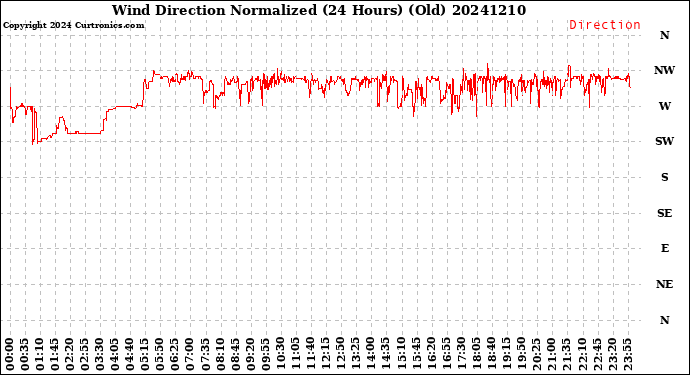This screenshot has height=375, width=690.
Task: Click the 'S' axis label
Action: click(x=664, y=177)
